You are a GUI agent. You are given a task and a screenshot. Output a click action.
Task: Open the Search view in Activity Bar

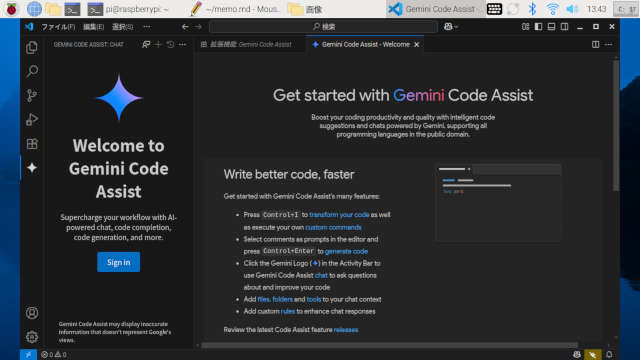(32, 71)
